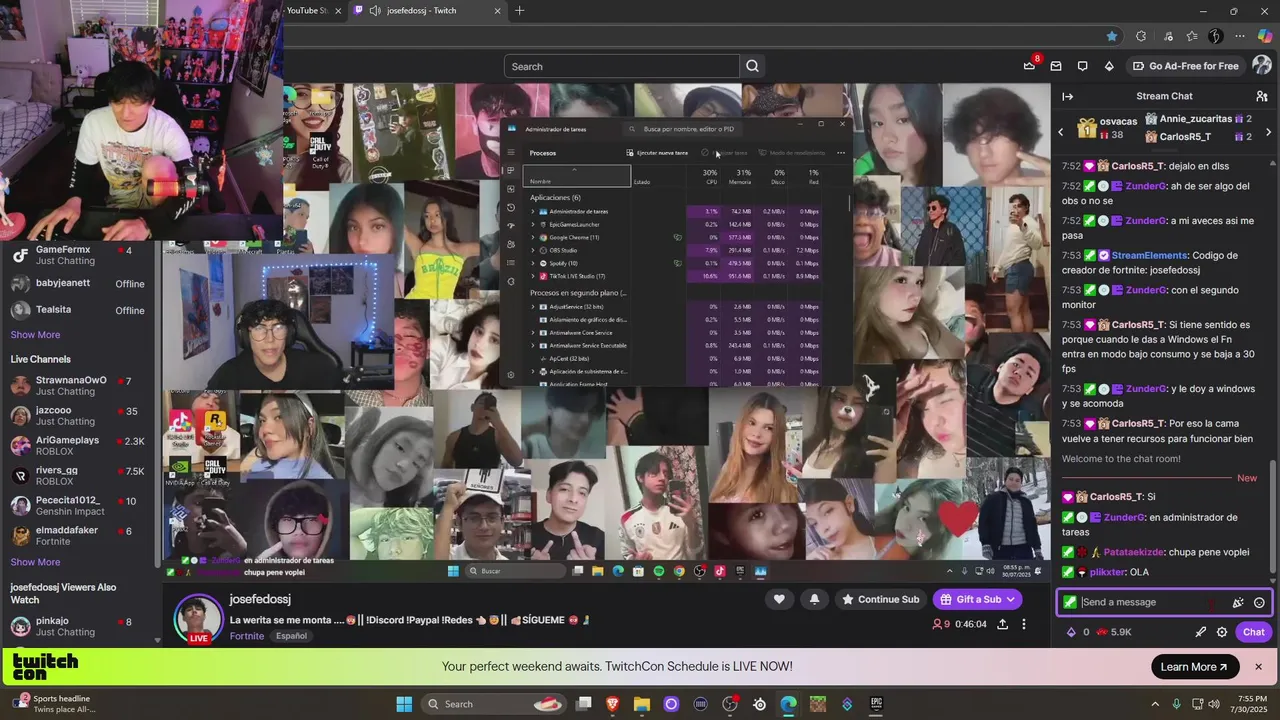Viewport: 1280px width, 720px height.
Task: Click Learn More on TwitchCon banner
Action: 1194,667
